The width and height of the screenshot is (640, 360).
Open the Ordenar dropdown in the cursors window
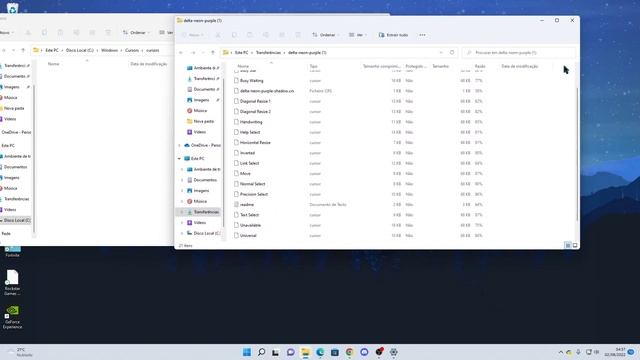(x=136, y=33)
